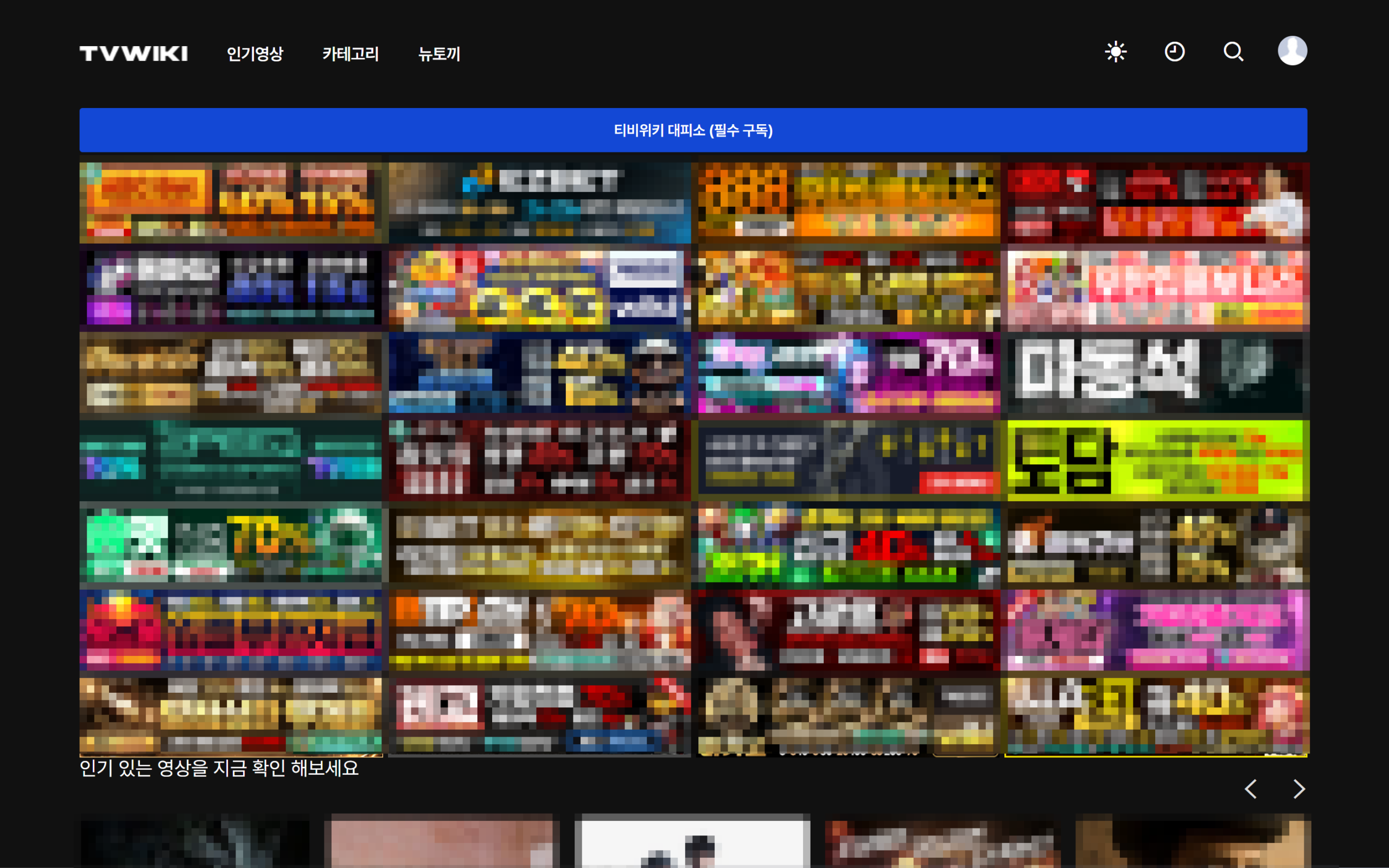Click the TVWIKI logo
The height and width of the screenshot is (868, 1389).
133,53
